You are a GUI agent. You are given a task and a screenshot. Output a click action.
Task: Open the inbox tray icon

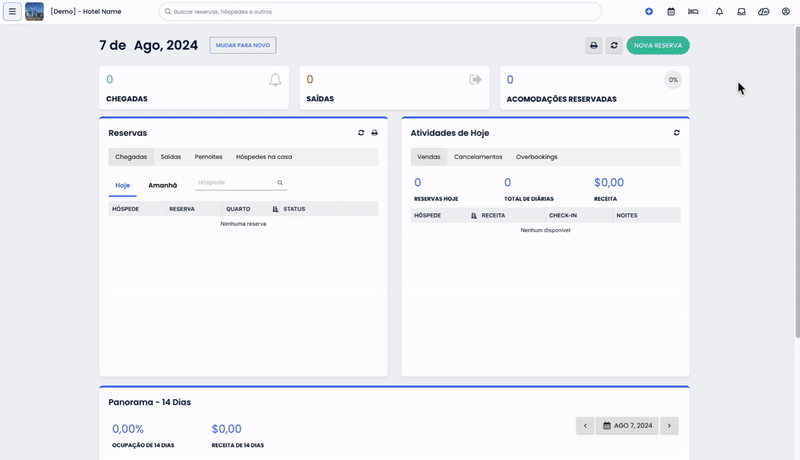point(742,12)
